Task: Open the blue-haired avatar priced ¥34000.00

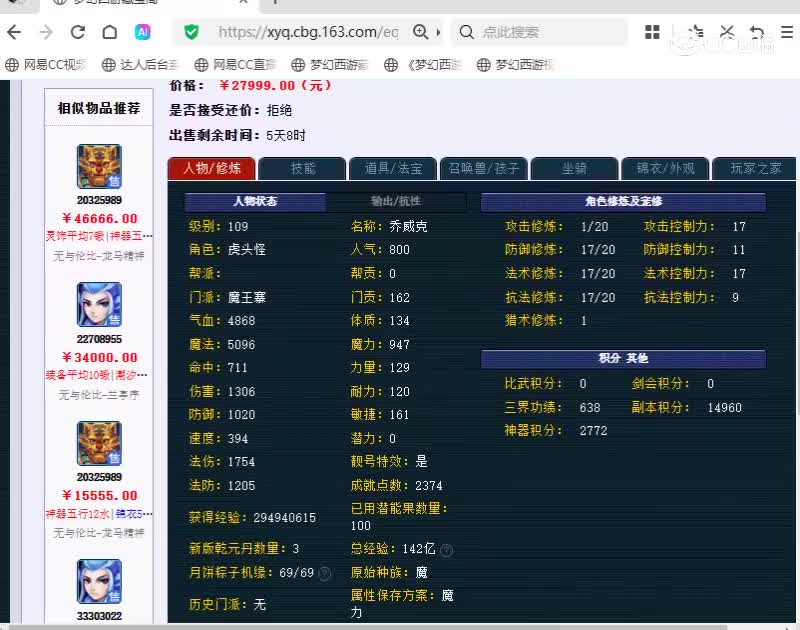Action: [x=99, y=305]
